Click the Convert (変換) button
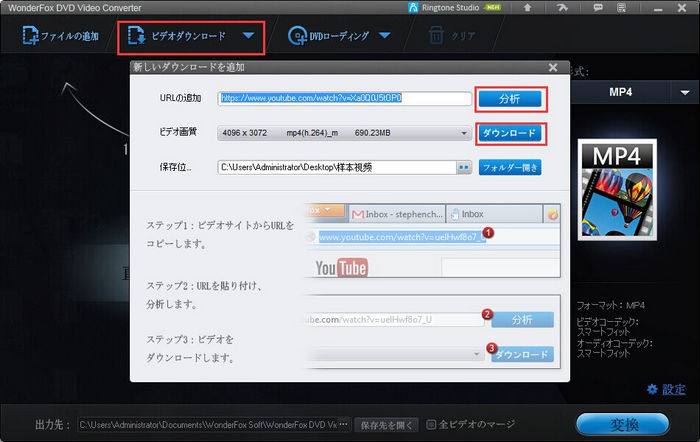 tap(623, 424)
